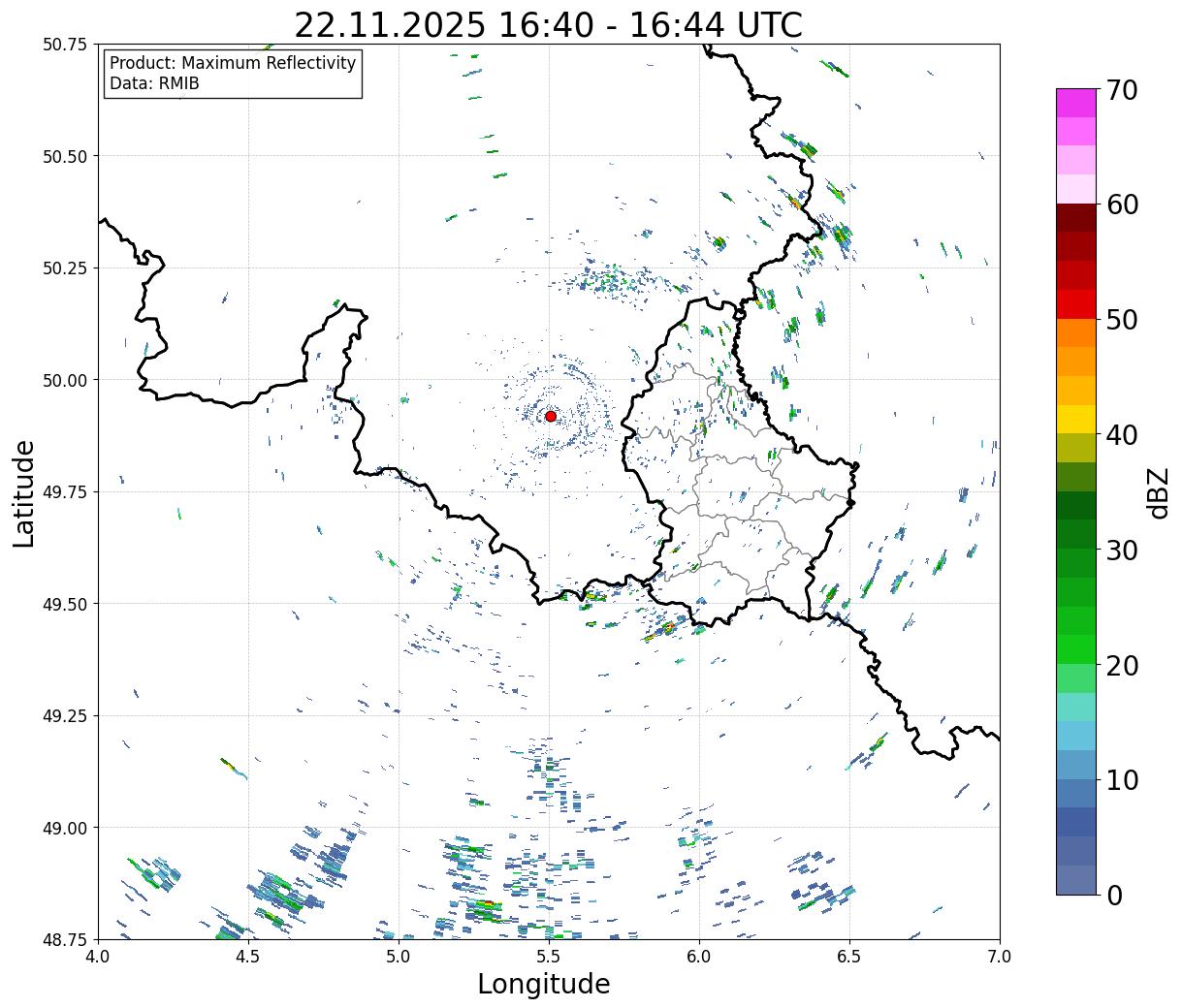Click the latitude tick label '49.75'

point(65,492)
